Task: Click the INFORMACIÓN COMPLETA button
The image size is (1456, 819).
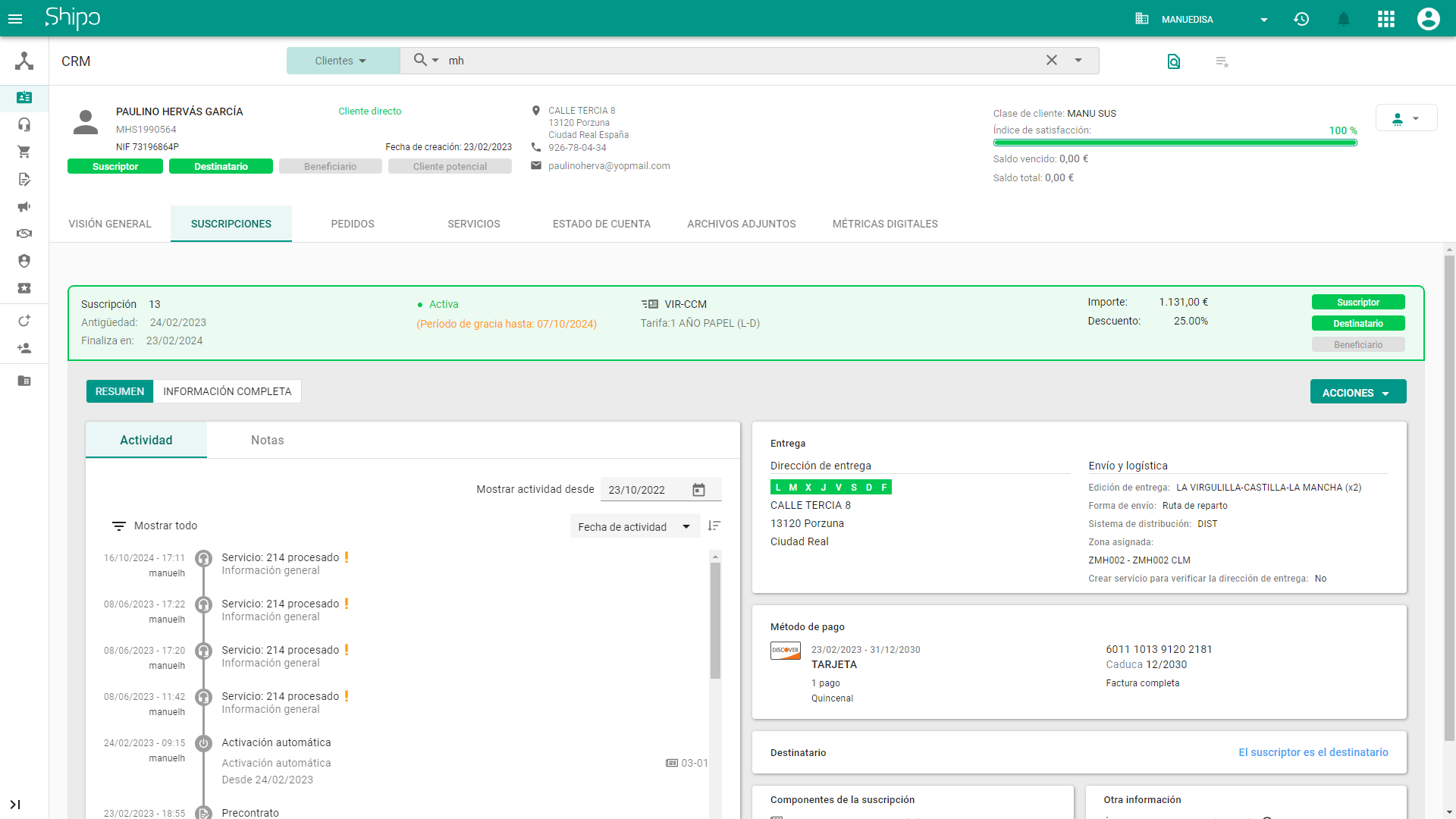Action: 227,391
